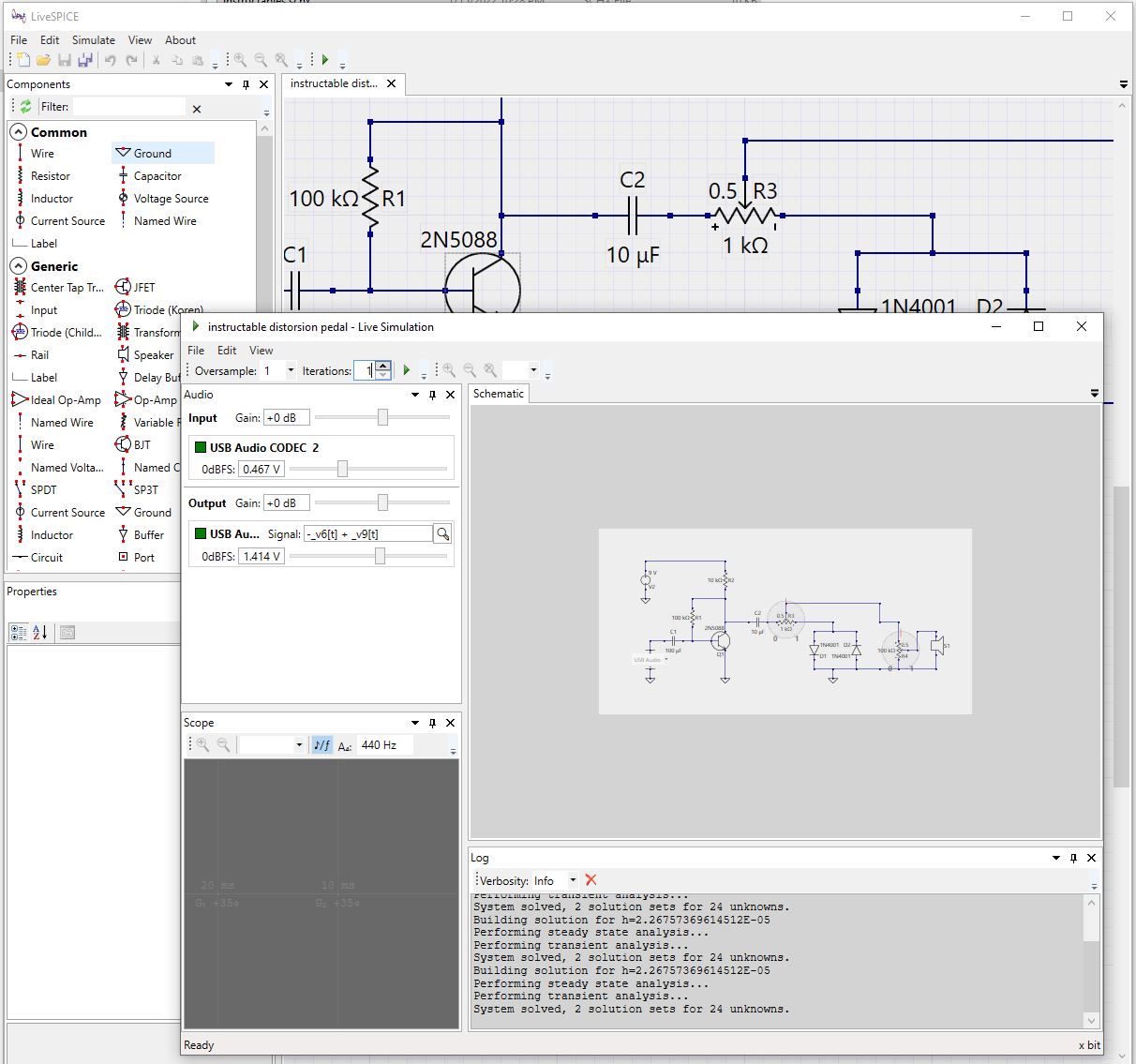Increase Iterations with the up spinner

tap(382, 366)
